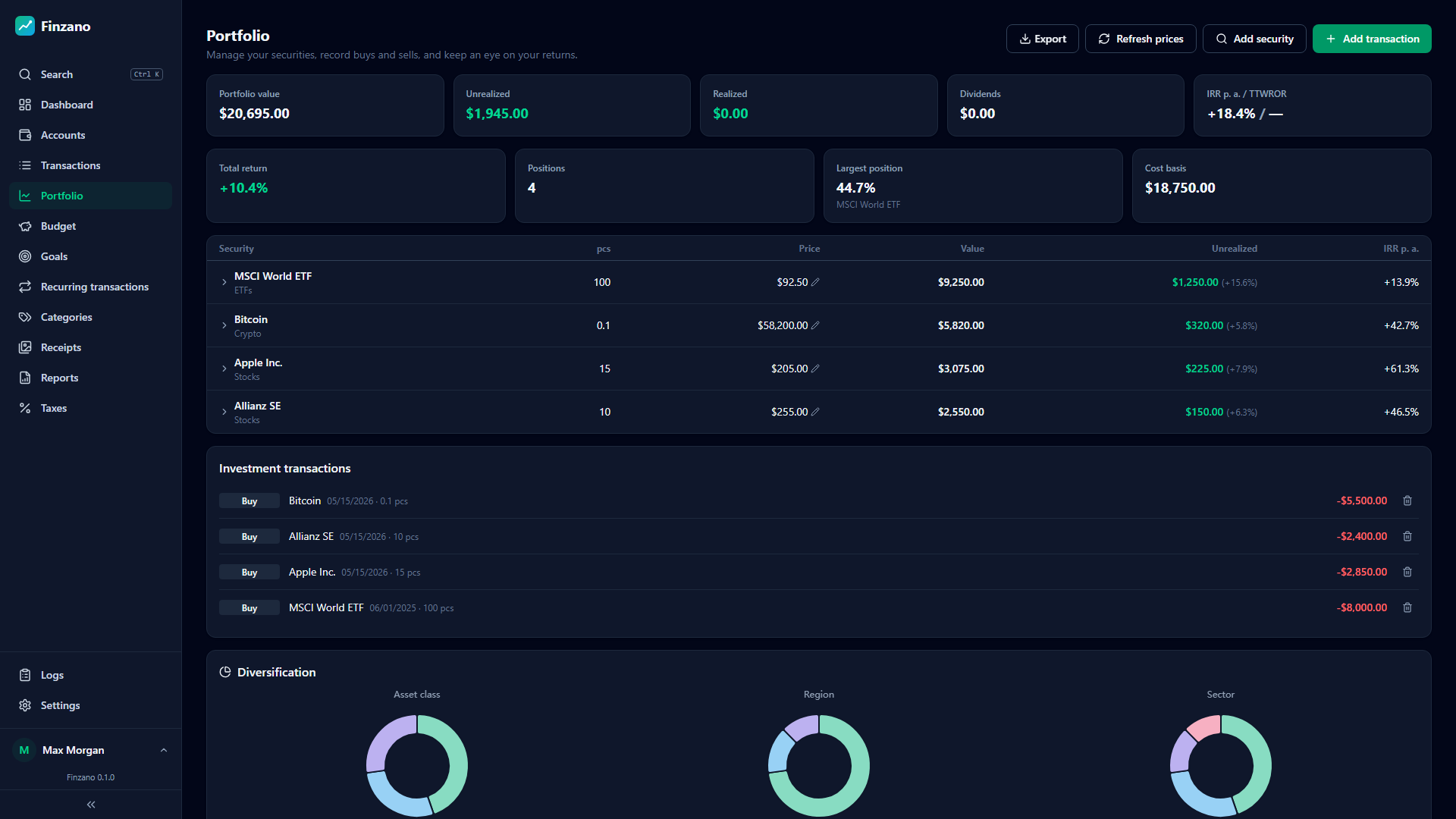The width and height of the screenshot is (1456, 819).
Task: Click the Max Morgan avatar
Action: [24, 750]
